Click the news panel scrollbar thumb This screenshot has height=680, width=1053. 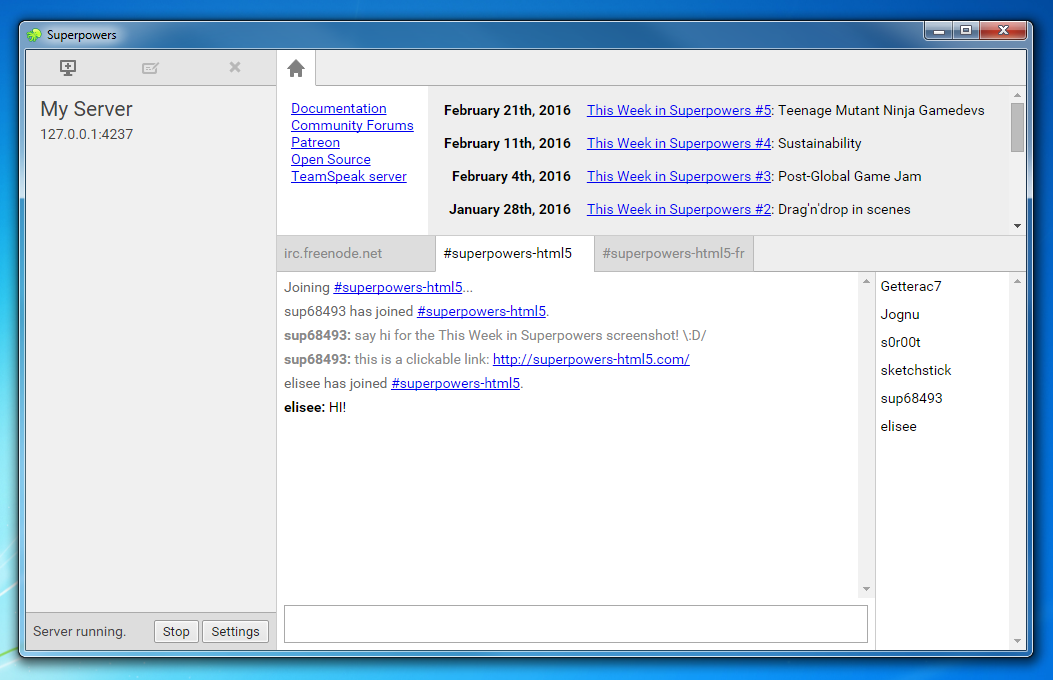point(1017,128)
